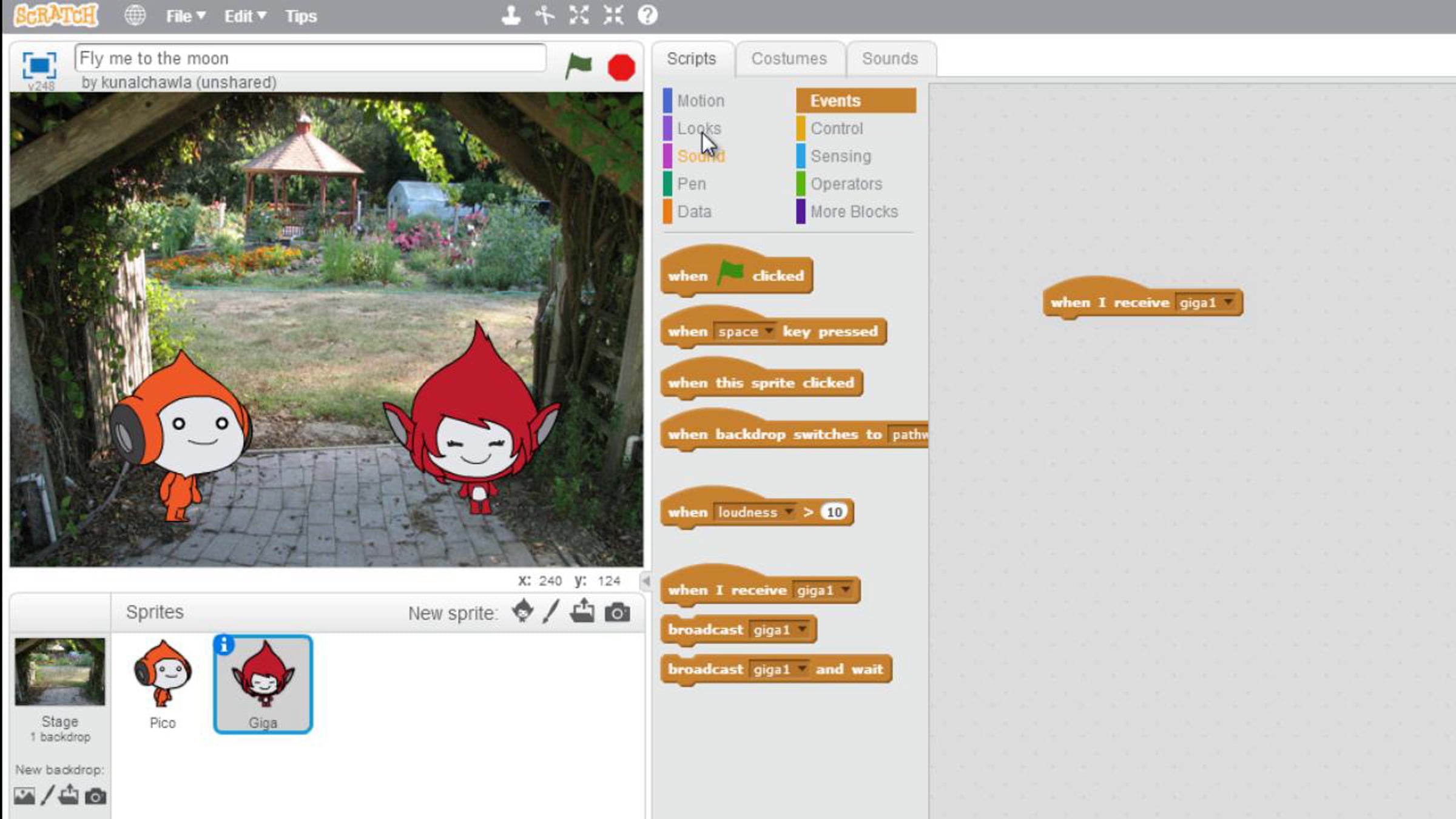The image size is (1456, 819).
Task: Click Pico character on the stage
Action: [x=181, y=436]
